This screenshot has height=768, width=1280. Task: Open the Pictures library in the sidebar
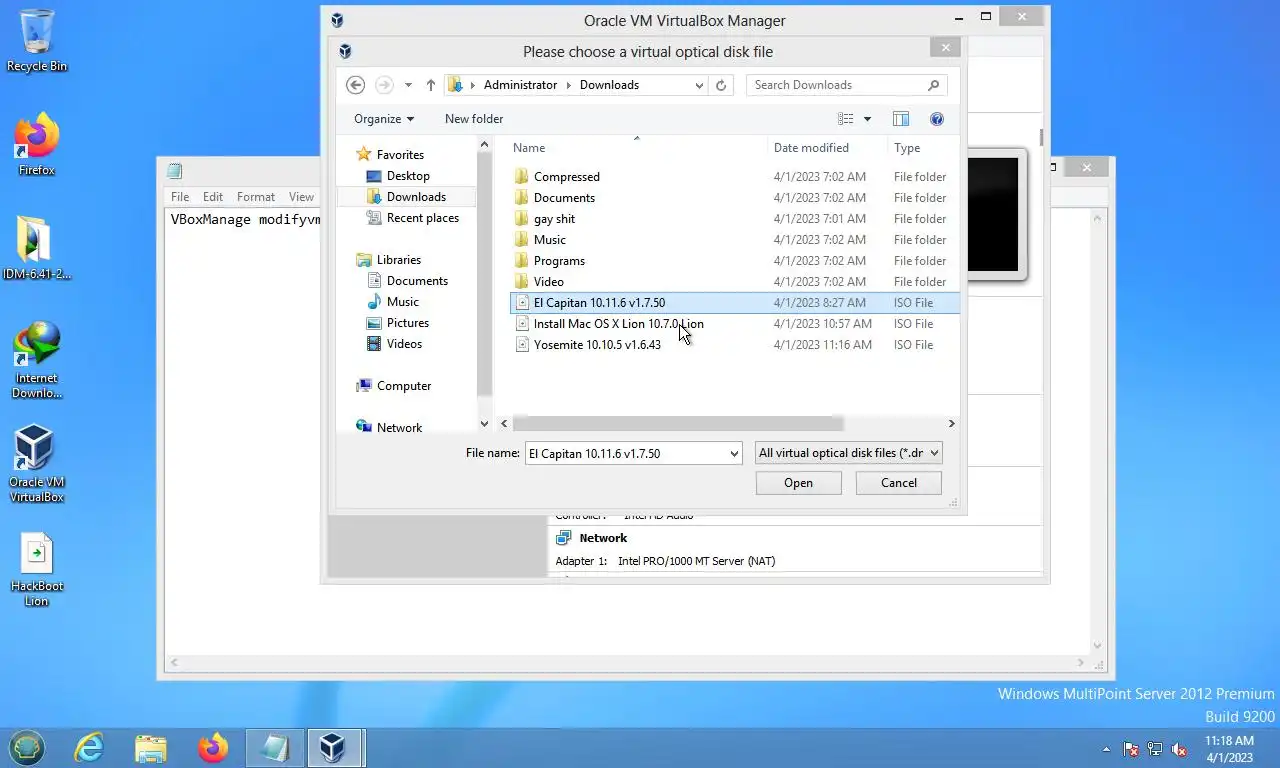(407, 323)
